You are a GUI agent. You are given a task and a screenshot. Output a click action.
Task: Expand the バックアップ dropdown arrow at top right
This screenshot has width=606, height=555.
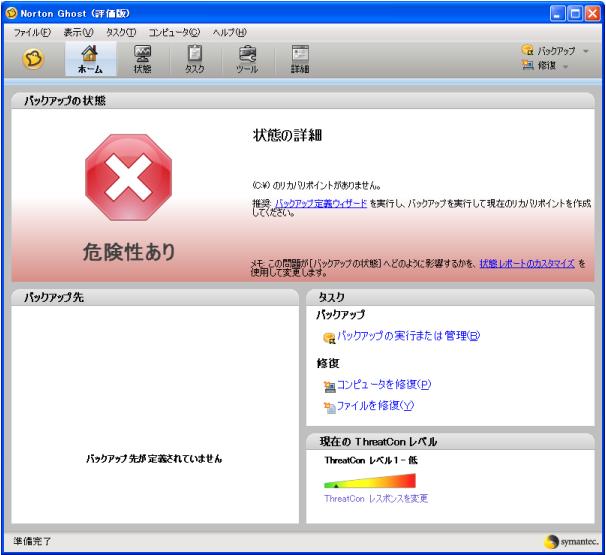(586, 51)
